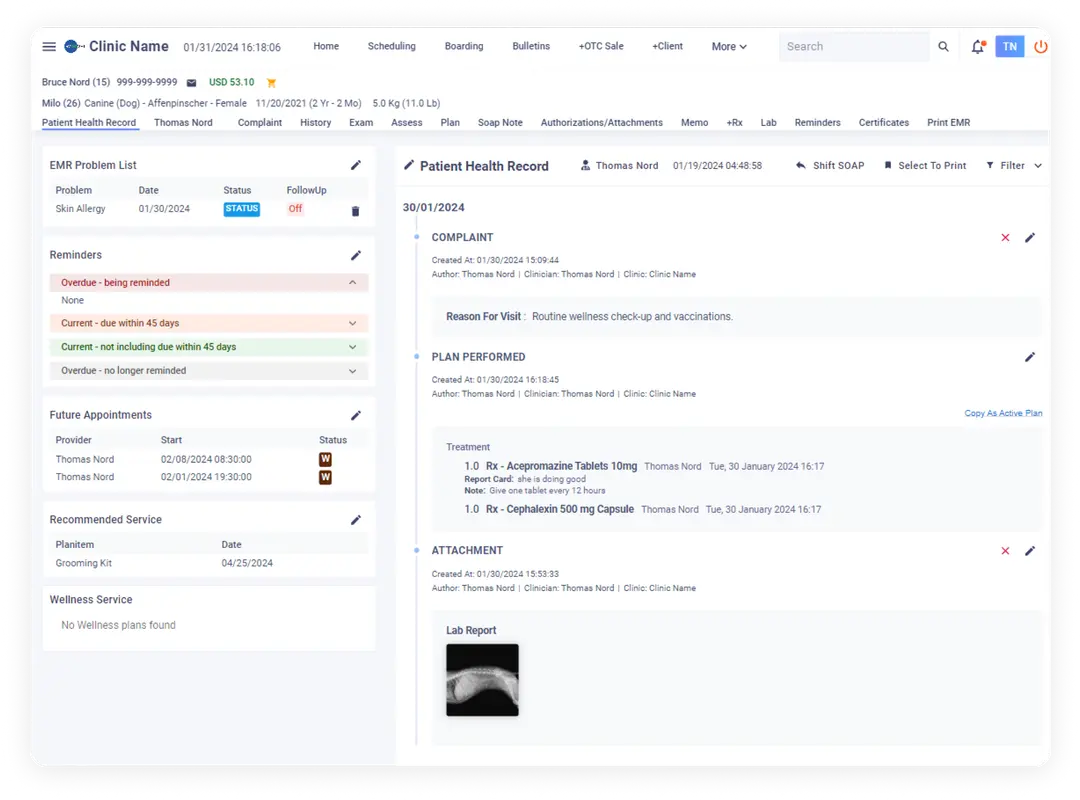Delete the Skin Allergy problem via trash icon
Viewport: 1080px width, 800px height.
355,209
